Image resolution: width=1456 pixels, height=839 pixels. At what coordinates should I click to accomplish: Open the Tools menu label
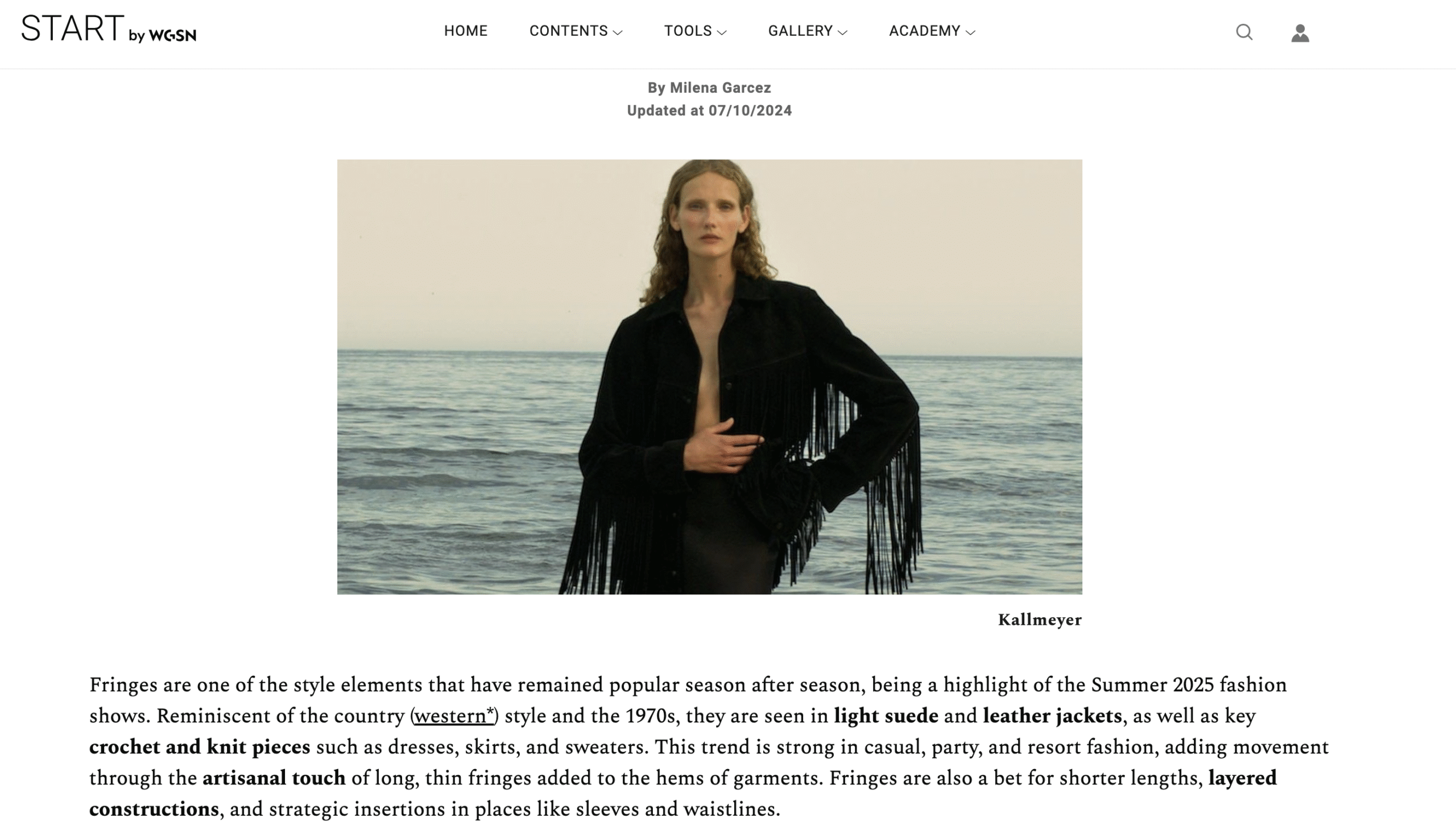point(688,31)
